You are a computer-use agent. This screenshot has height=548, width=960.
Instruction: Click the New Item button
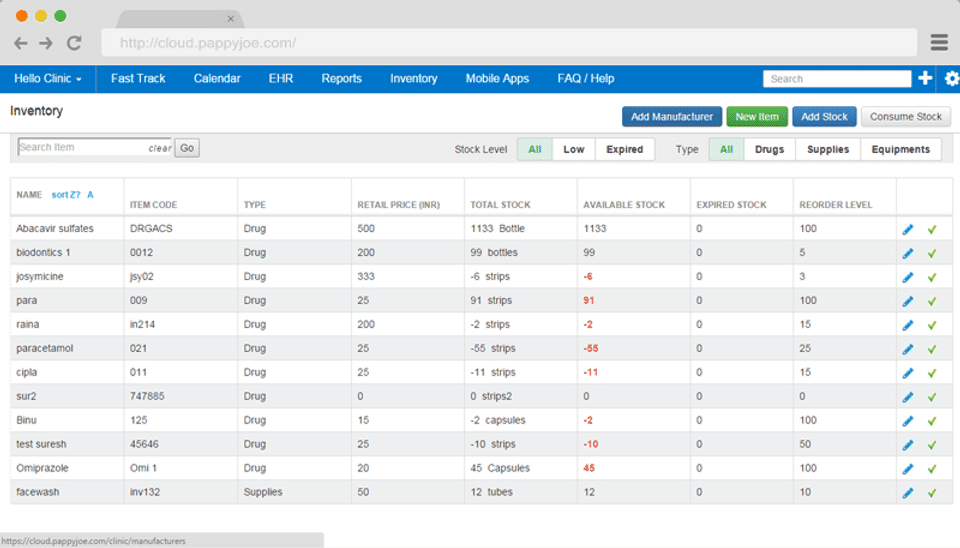[x=757, y=116]
